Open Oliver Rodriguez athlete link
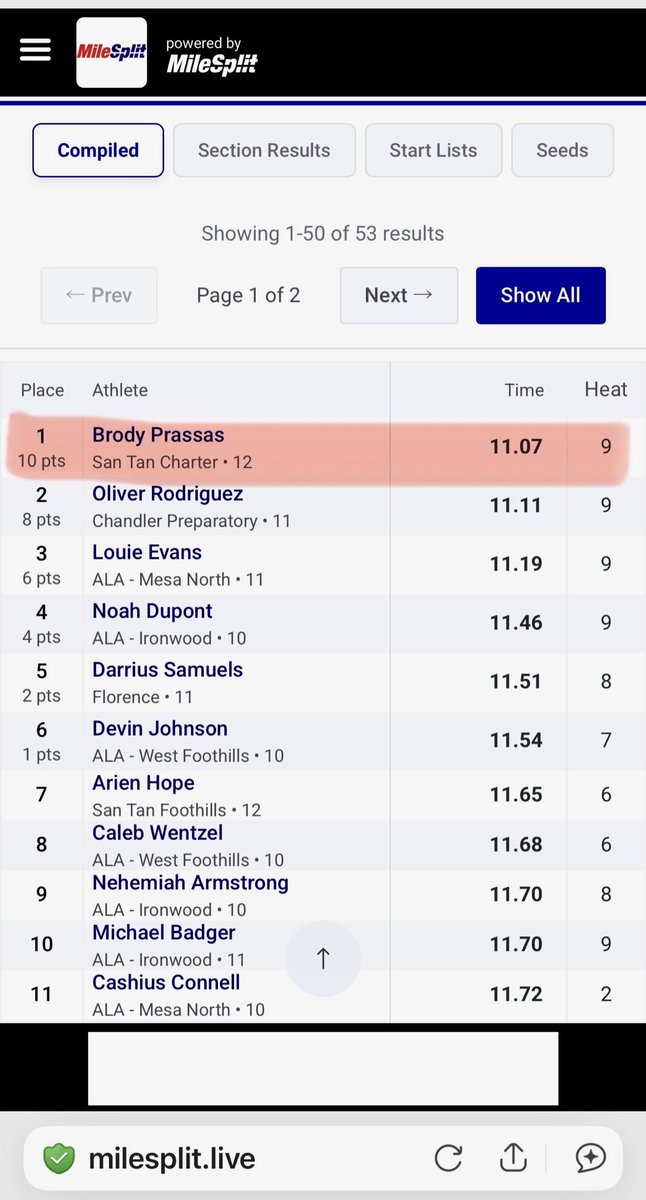The image size is (646, 1200). 168,494
